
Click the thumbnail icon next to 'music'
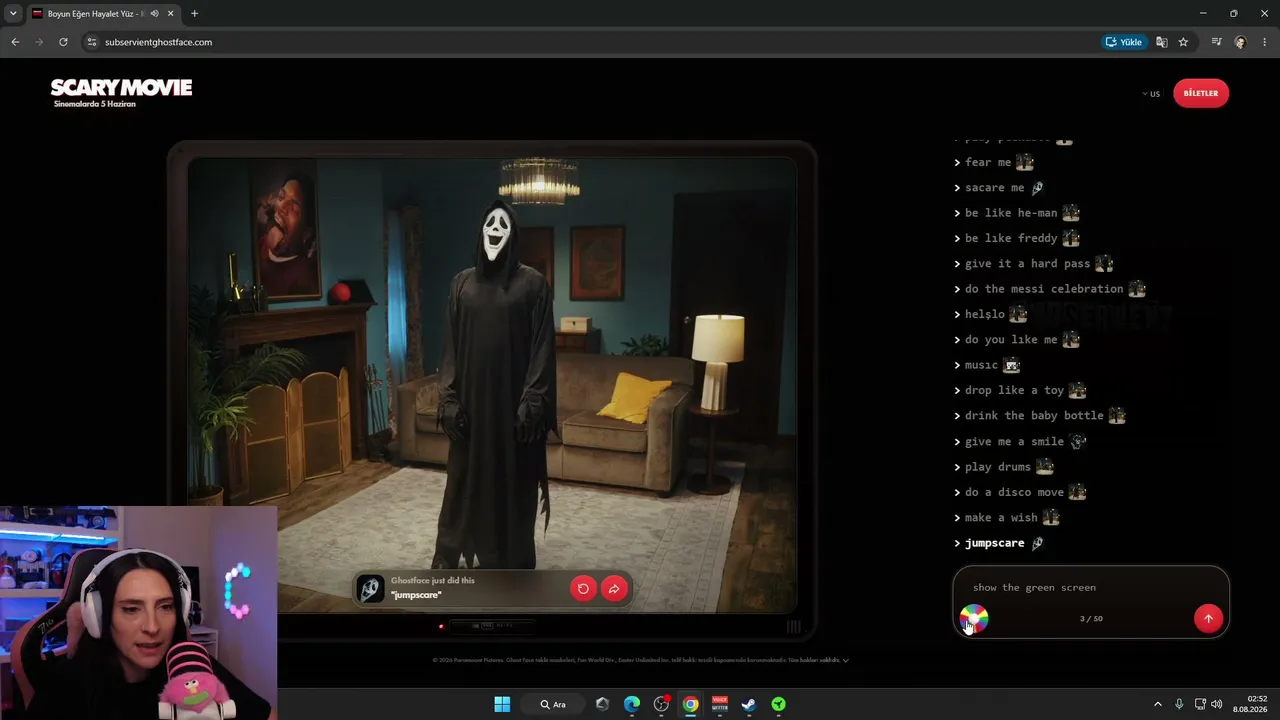[1011, 365]
